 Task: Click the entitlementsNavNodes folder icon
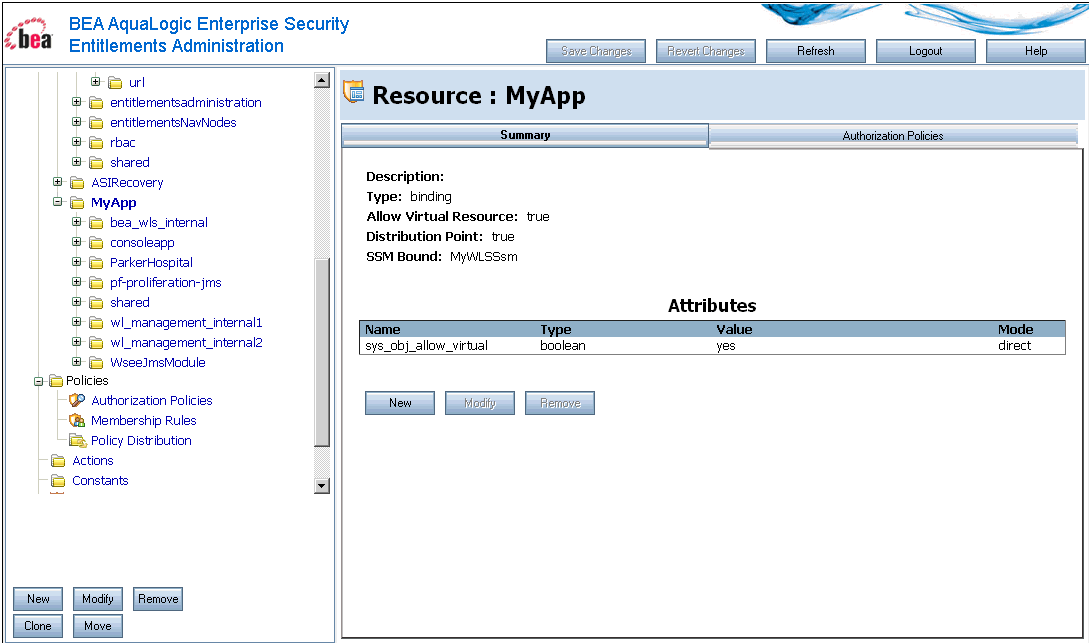pyautogui.click(x=96, y=123)
